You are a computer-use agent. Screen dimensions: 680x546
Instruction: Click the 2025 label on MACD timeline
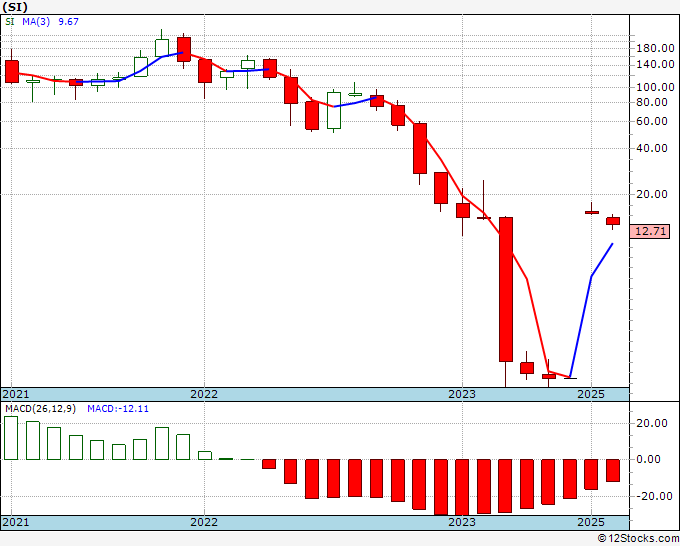tap(591, 522)
